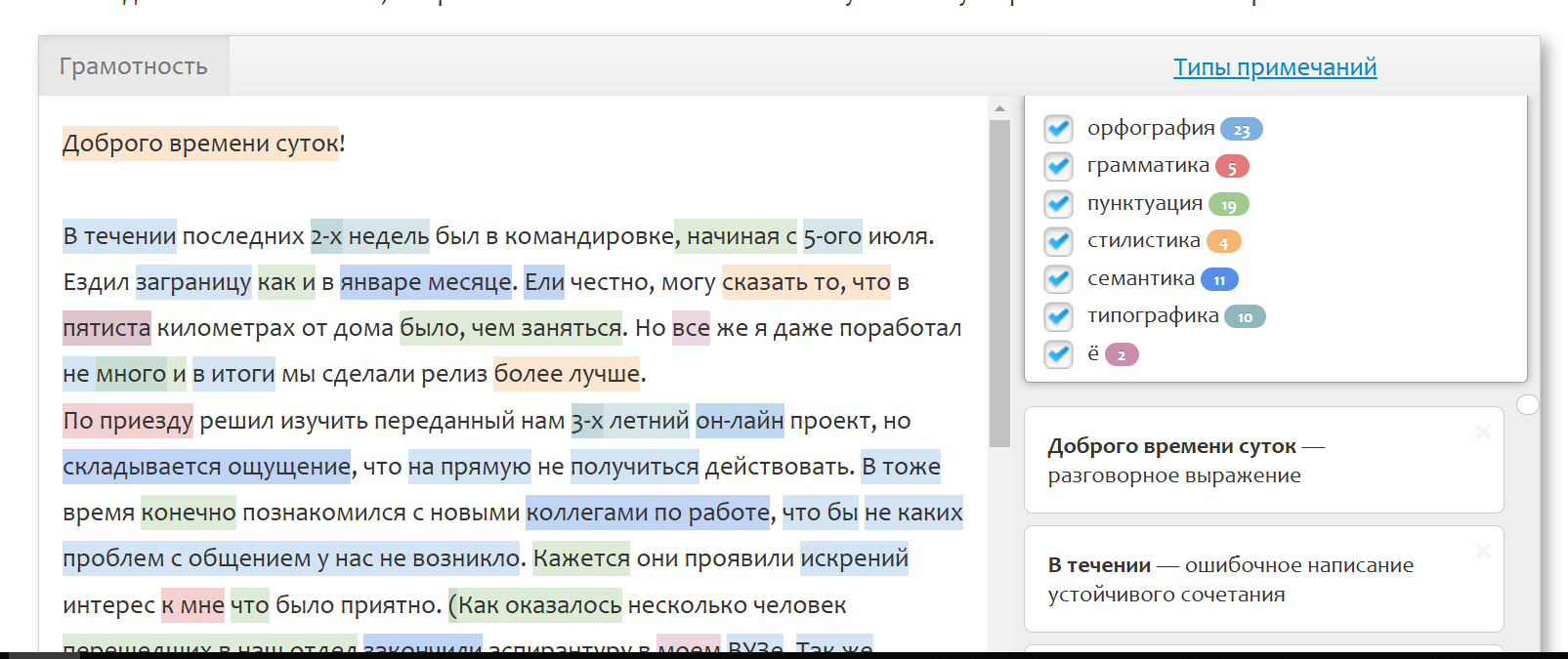This screenshot has width=1568, height=659.
Task: Click the pink ё badge showing 2
Action: point(1122,355)
